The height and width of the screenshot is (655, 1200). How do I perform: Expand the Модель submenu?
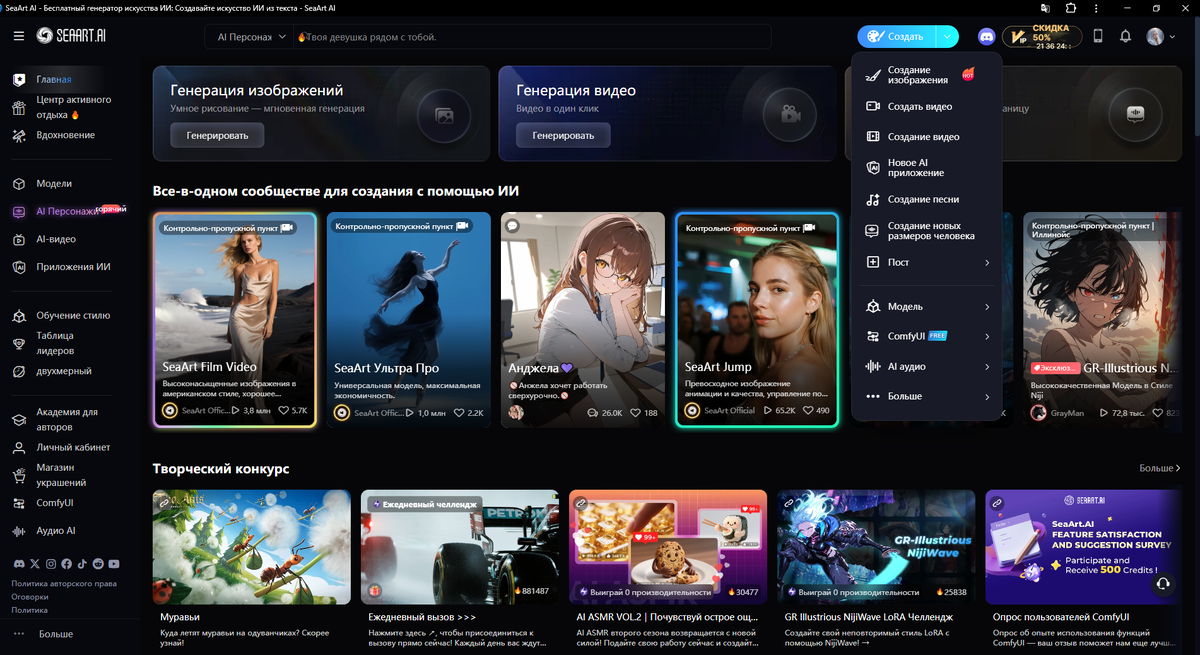tap(928, 306)
